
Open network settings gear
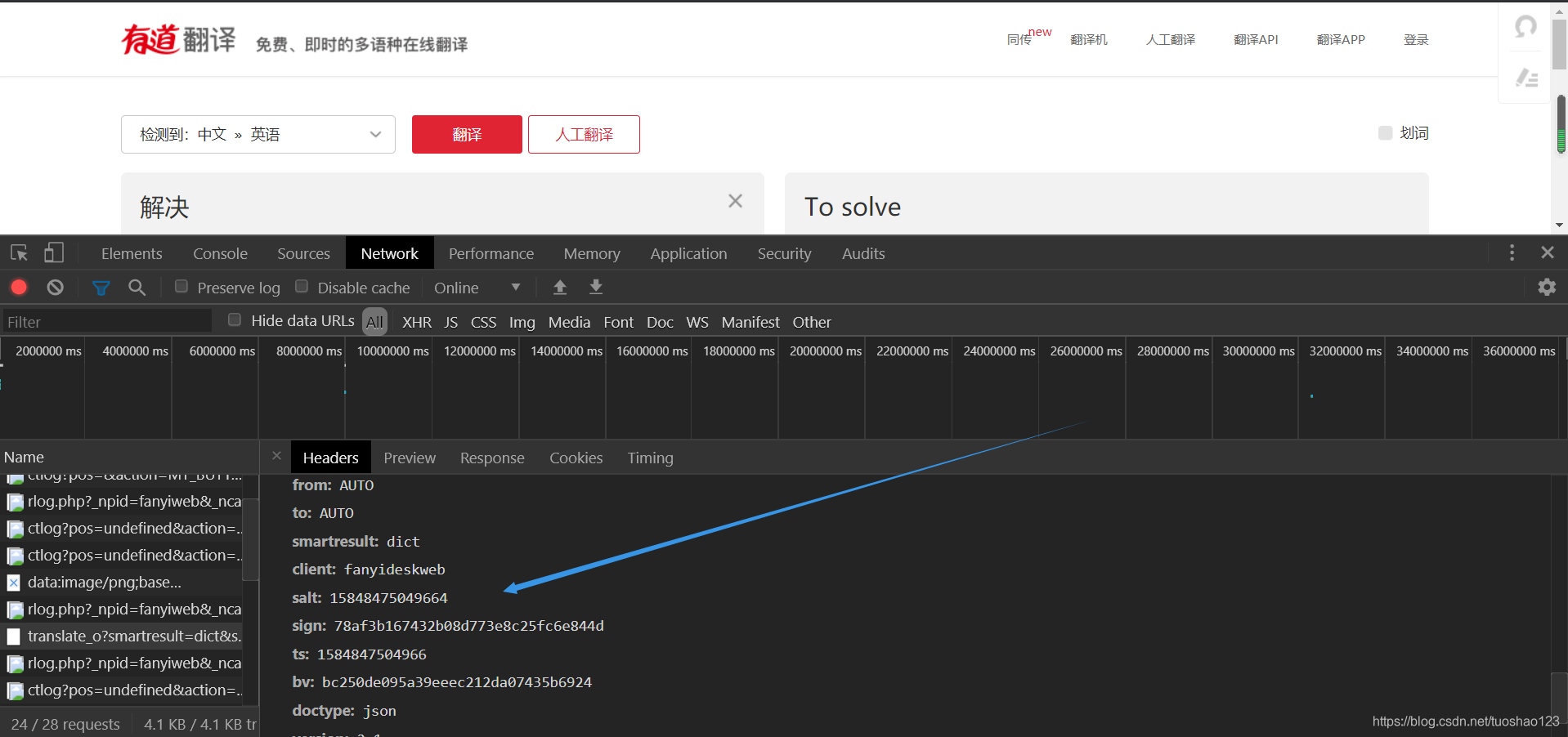pyautogui.click(x=1547, y=287)
